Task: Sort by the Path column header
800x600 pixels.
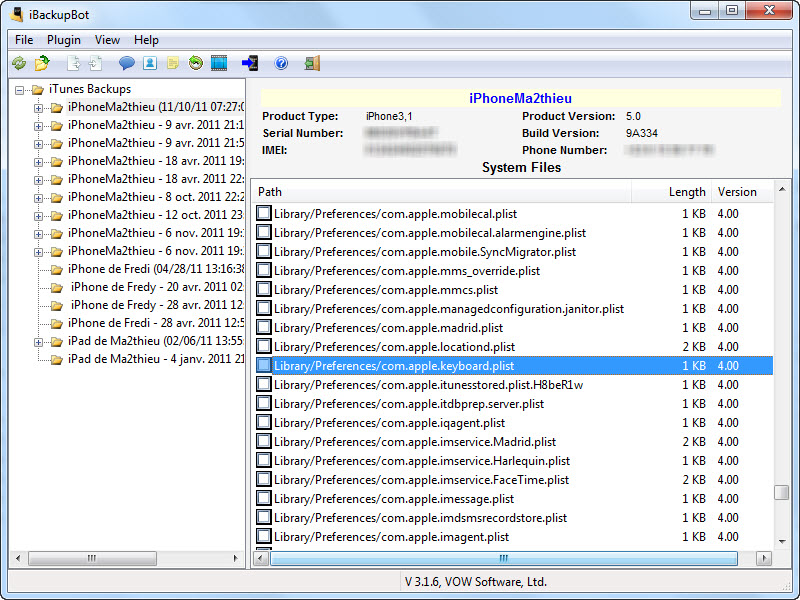Action: (x=442, y=192)
